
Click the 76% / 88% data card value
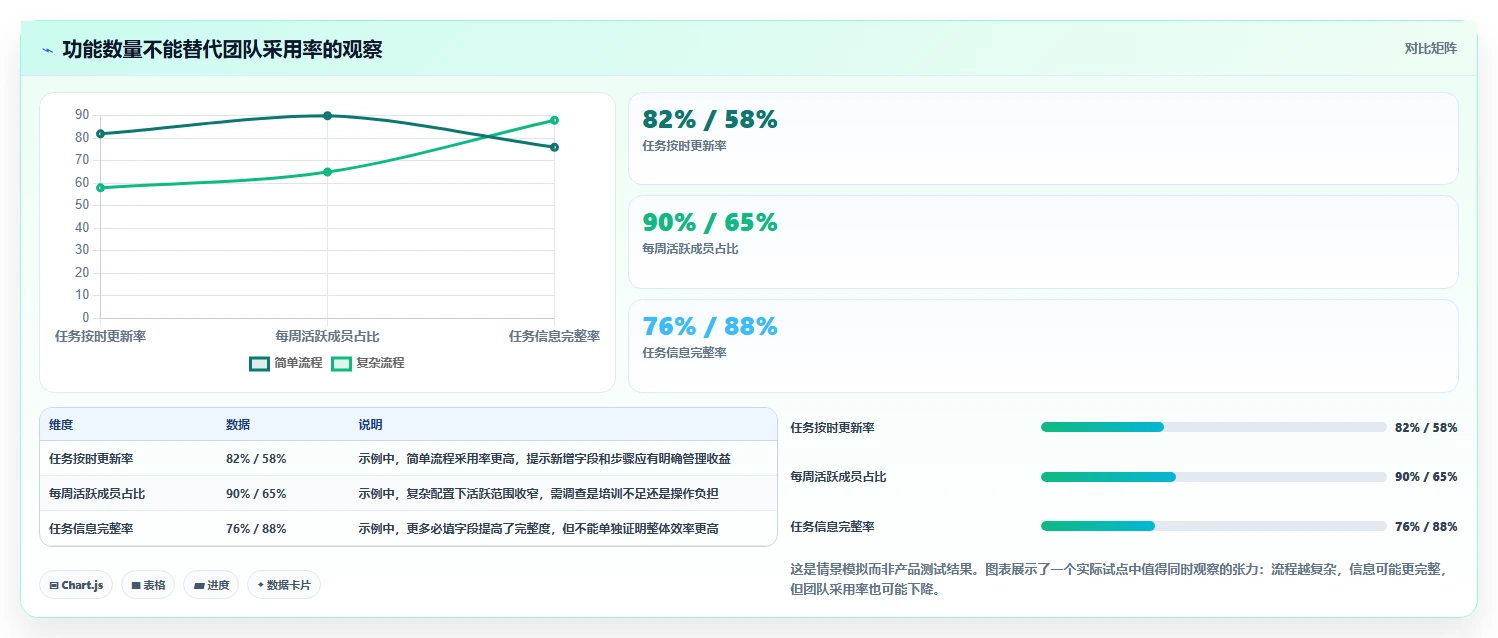coord(710,326)
